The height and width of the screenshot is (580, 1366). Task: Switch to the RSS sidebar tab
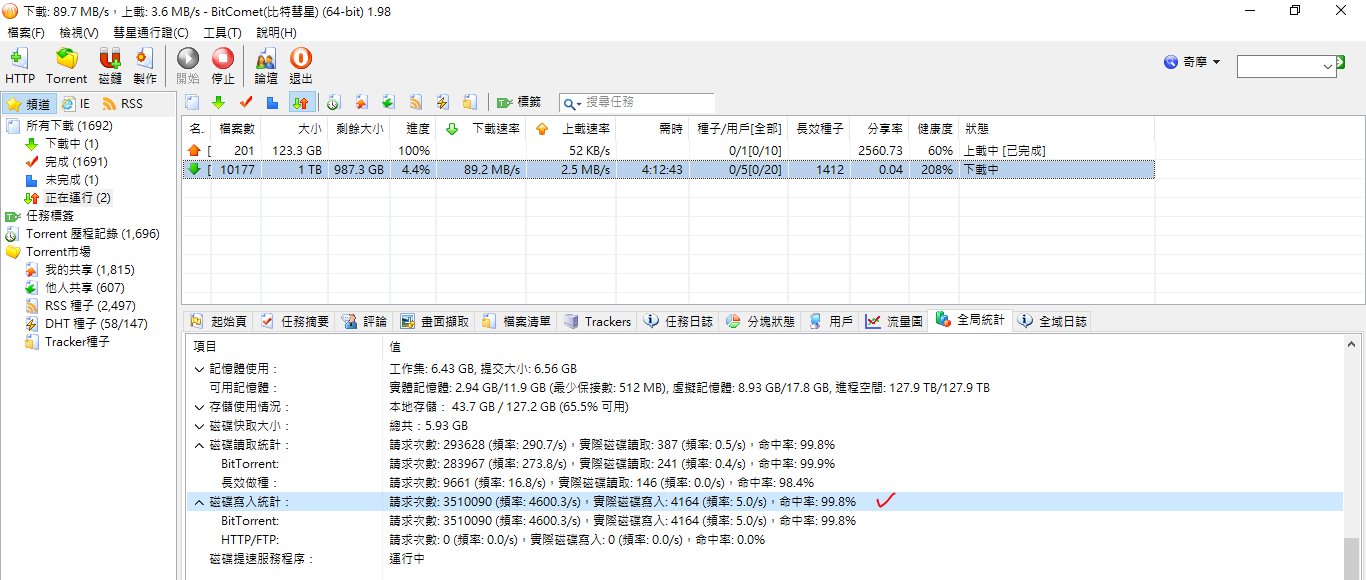point(122,103)
